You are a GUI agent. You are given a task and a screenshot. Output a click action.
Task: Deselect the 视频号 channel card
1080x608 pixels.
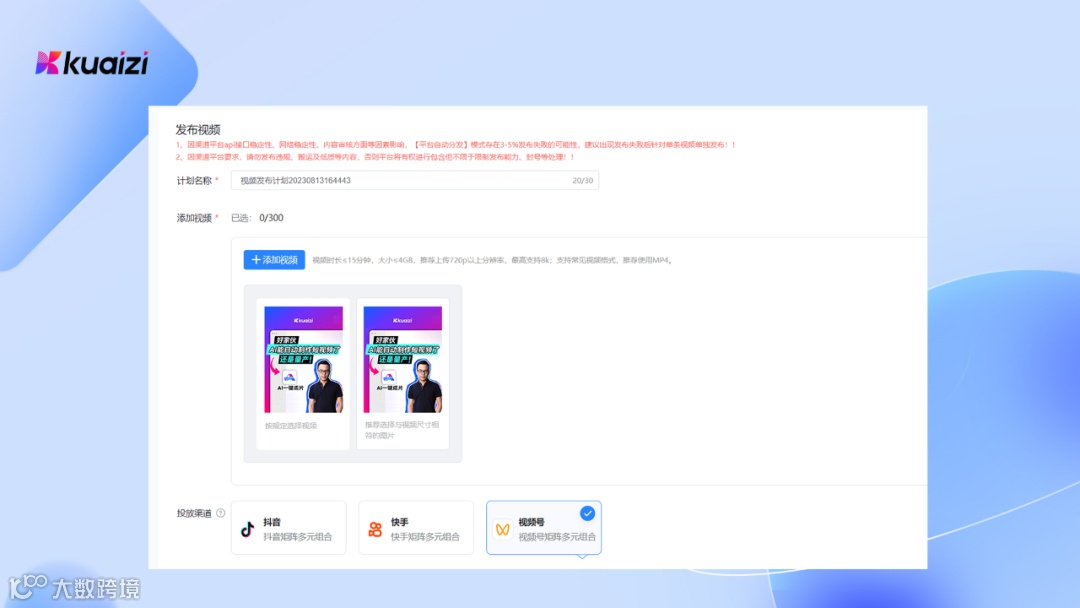click(x=543, y=528)
